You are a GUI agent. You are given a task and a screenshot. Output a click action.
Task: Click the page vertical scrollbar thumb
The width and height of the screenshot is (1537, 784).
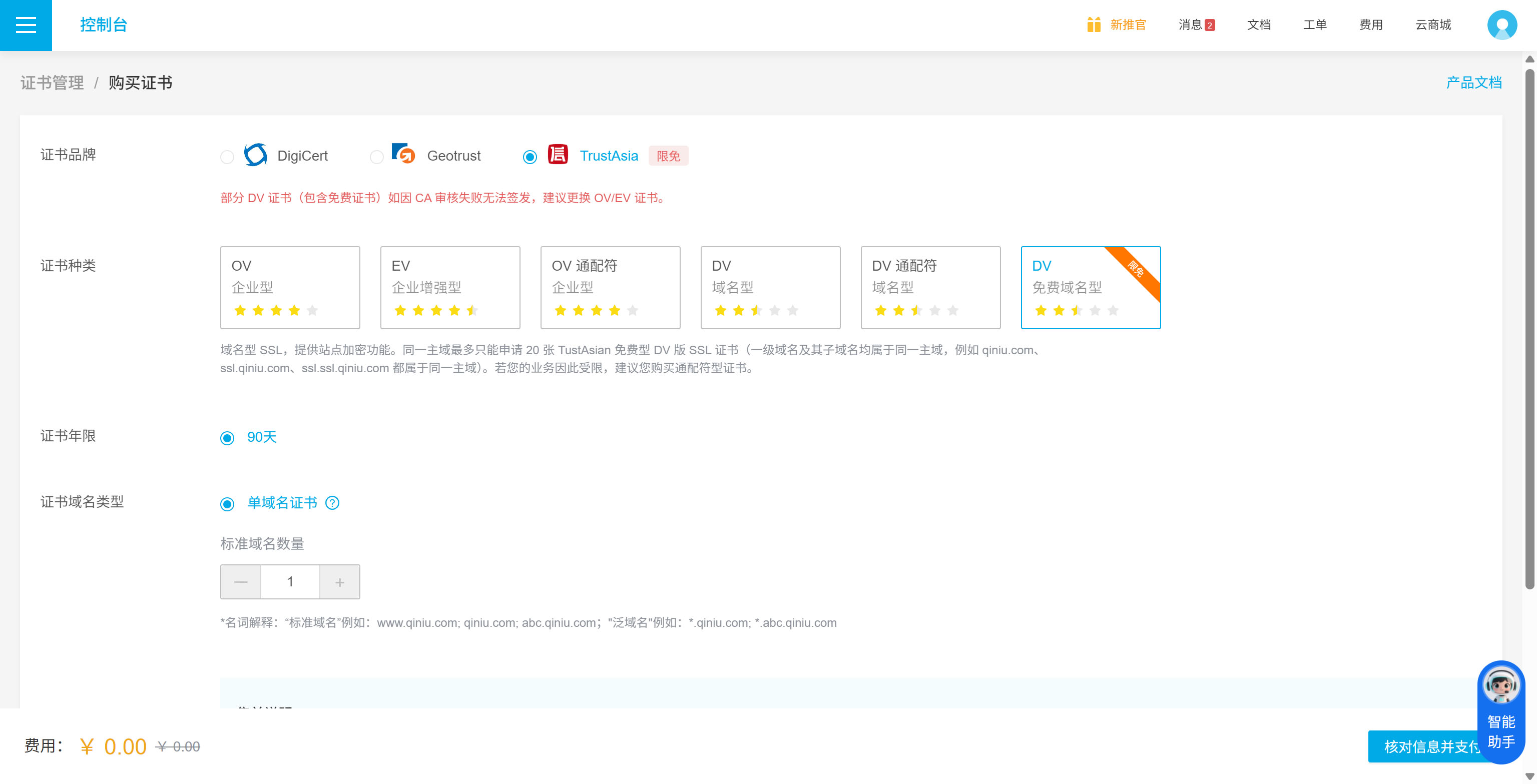pyautogui.click(x=1529, y=328)
